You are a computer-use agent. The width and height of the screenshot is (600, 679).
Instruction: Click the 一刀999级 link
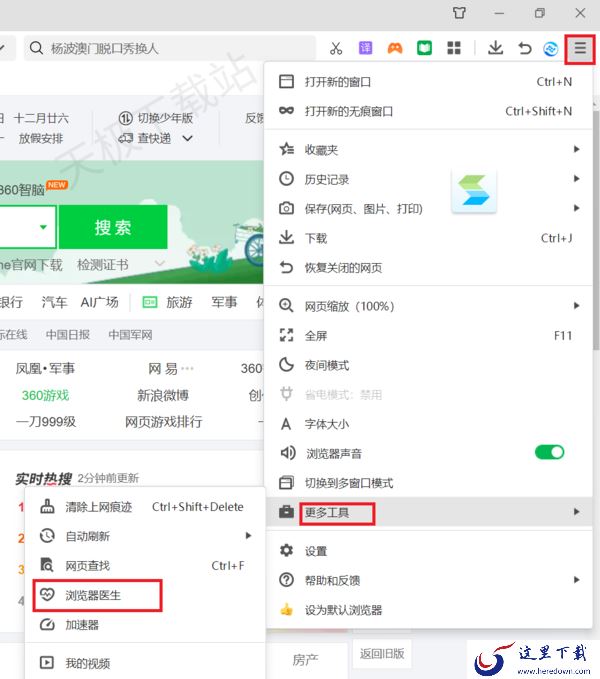[x=46, y=422]
